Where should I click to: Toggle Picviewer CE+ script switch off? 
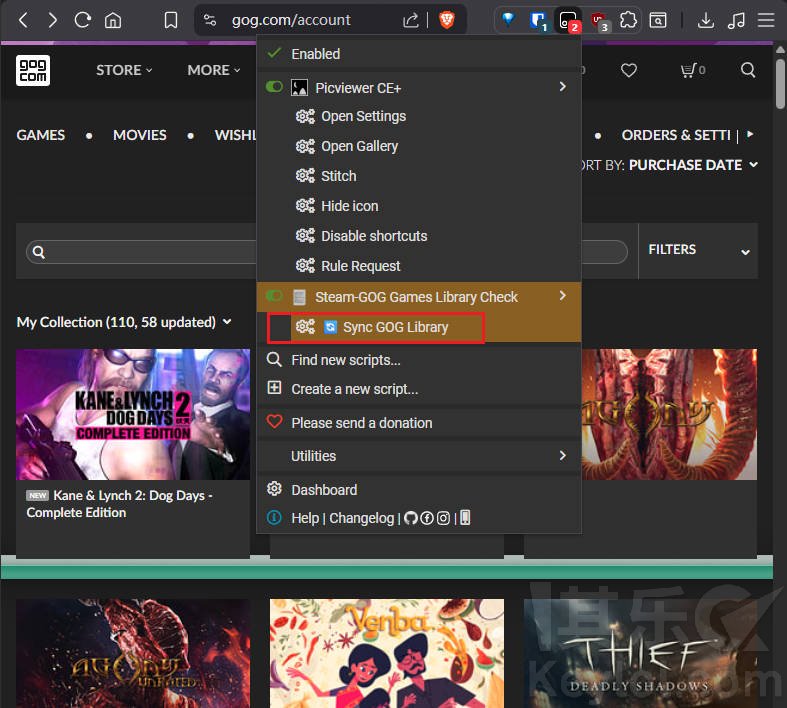pos(274,88)
